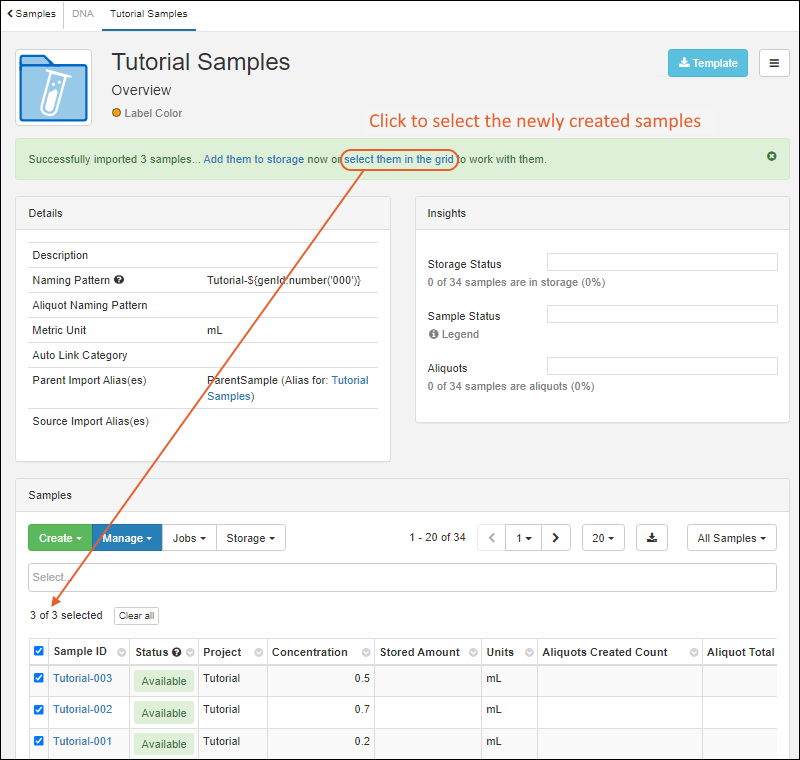The height and width of the screenshot is (760, 800).
Task: Open the Sample Status Legend info icon
Action: pyautogui.click(x=434, y=335)
